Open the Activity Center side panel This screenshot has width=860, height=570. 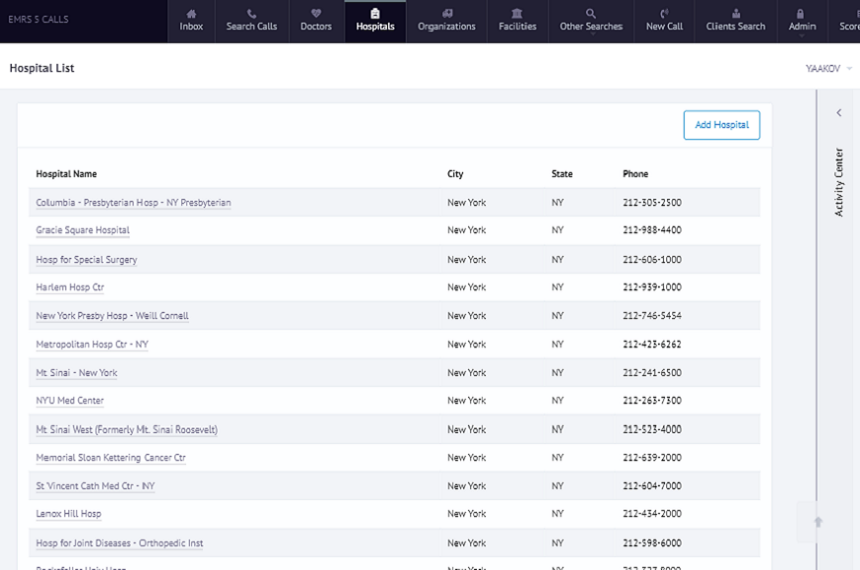click(x=838, y=182)
